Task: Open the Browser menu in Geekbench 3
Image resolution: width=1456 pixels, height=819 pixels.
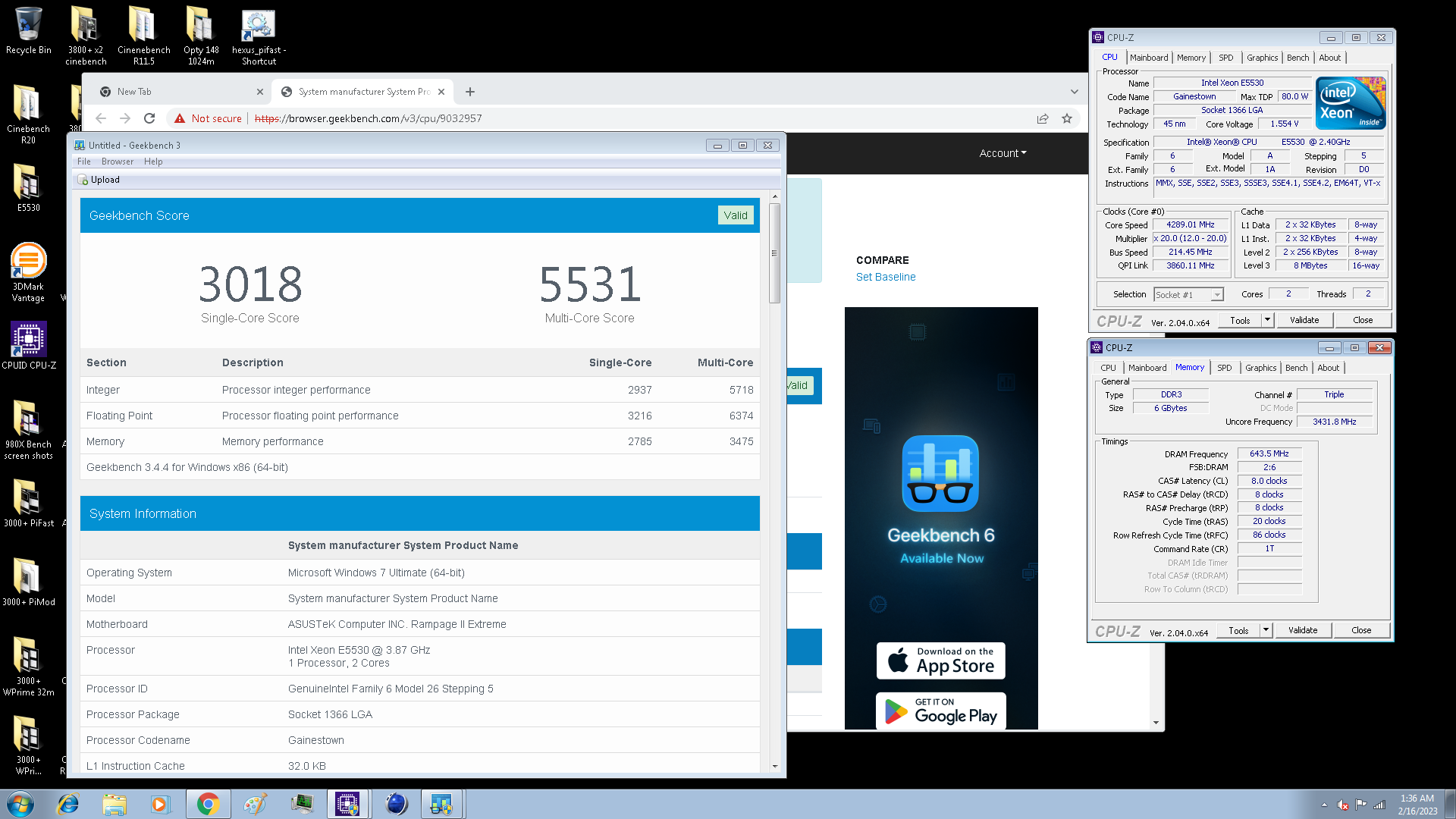Action: point(118,162)
